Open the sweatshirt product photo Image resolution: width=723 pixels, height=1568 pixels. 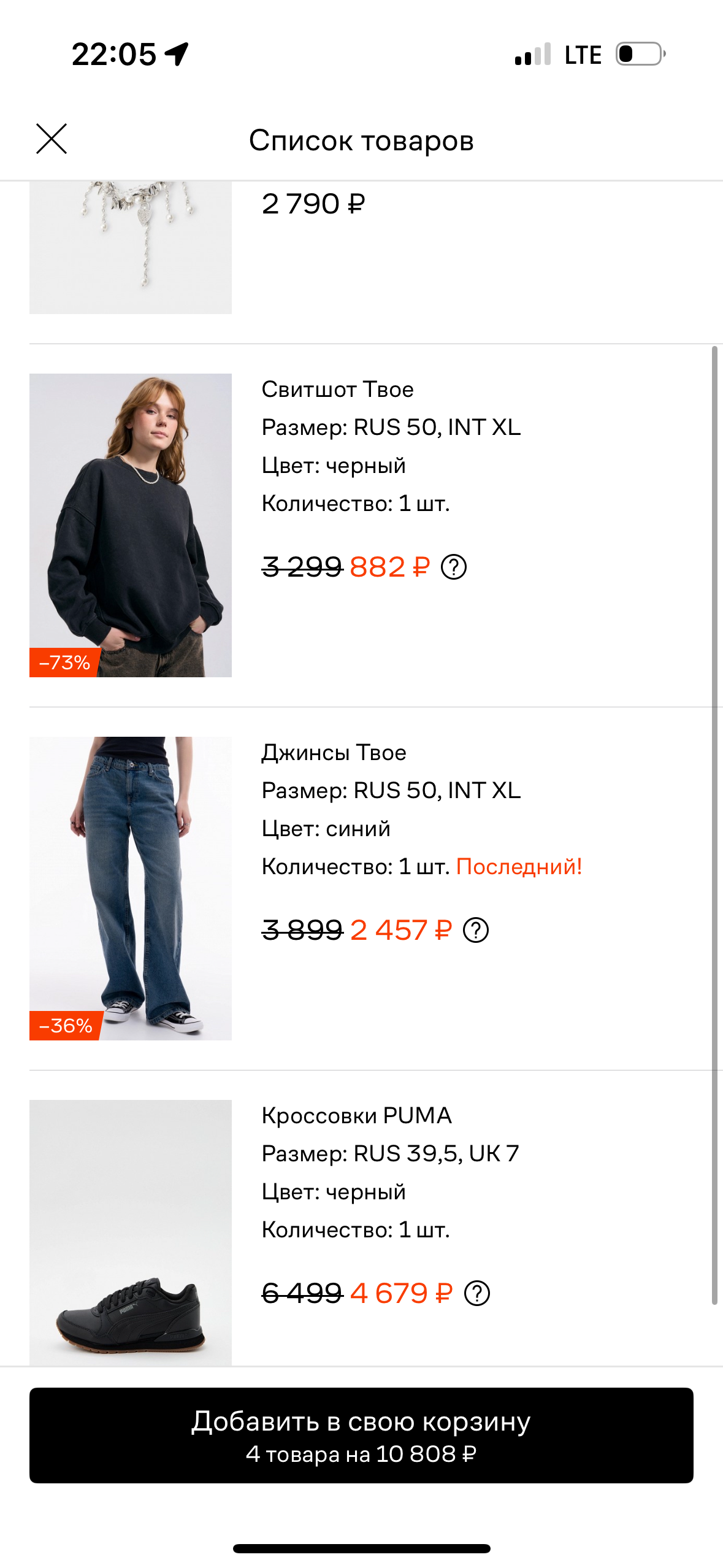(x=131, y=528)
